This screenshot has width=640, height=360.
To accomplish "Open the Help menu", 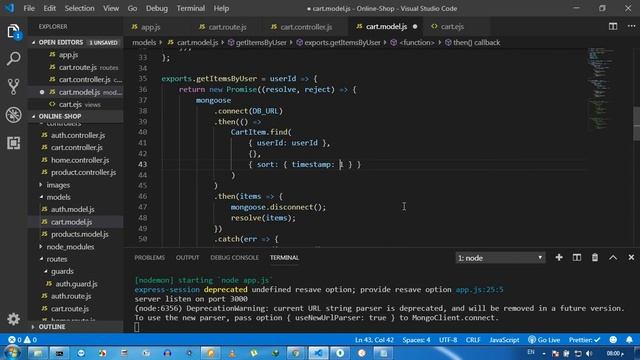I will [x=221, y=8].
